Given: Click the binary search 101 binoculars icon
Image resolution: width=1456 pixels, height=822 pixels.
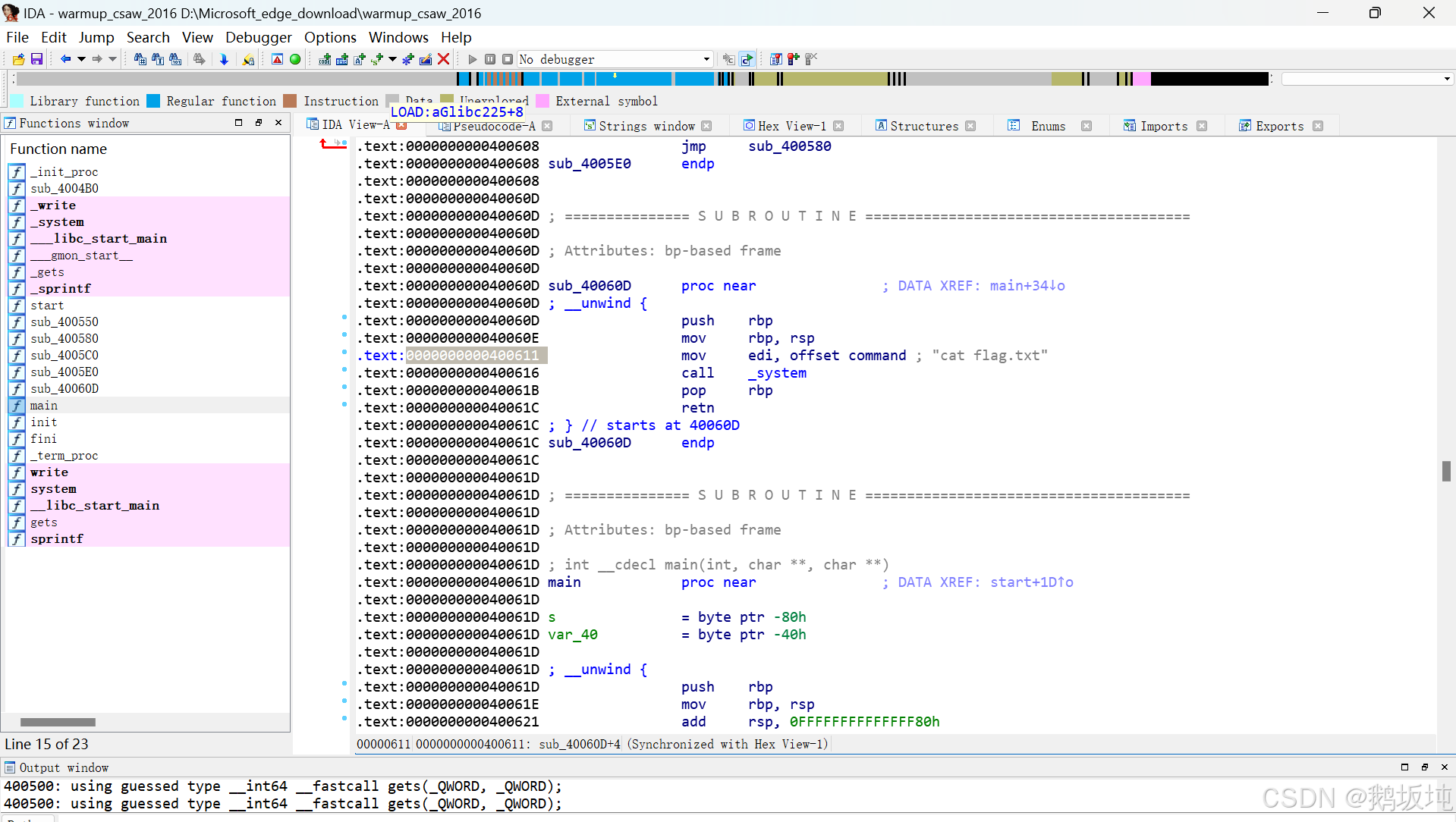Looking at the screenshot, I should tap(175, 58).
